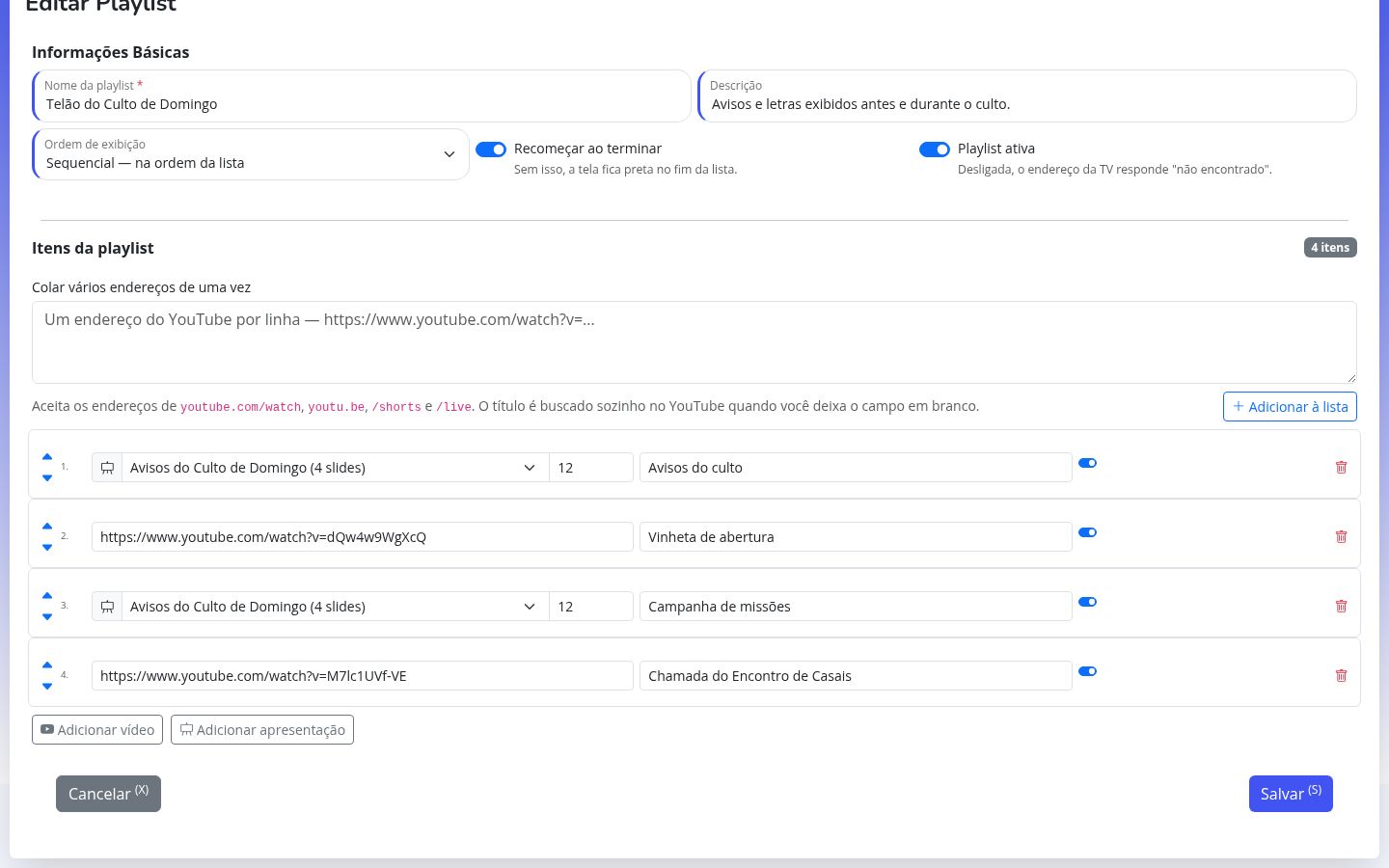Click the Salvar button
This screenshot has width=1389, height=868.
point(1291,794)
